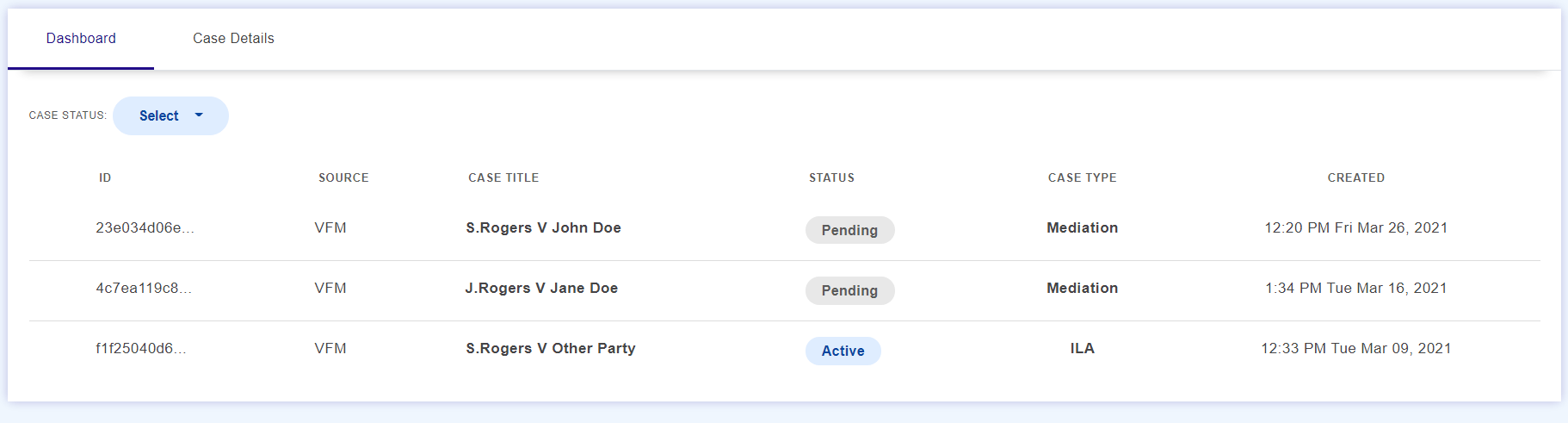Click case ID f1f25040d6...
Image resolution: width=1568 pixels, height=423 pixels.
tap(141, 349)
